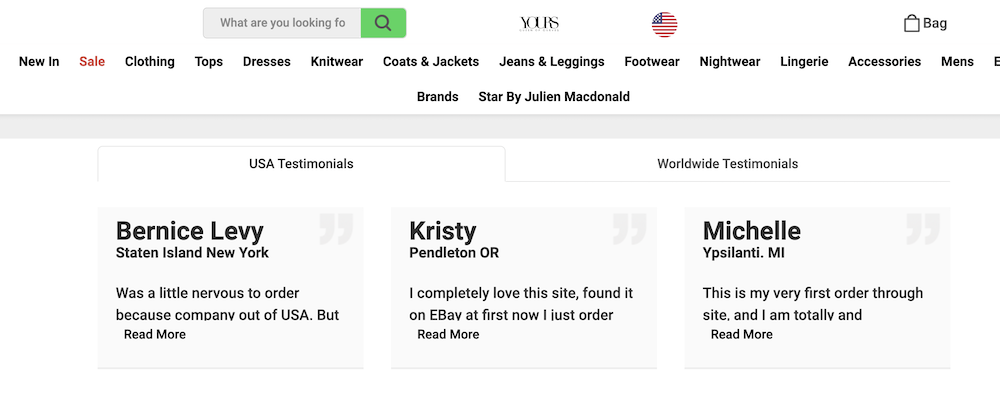Image resolution: width=1000 pixels, height=393 pixels.
Task: Expand Michelle's testimonial with Read More
Action: (742, 334)
